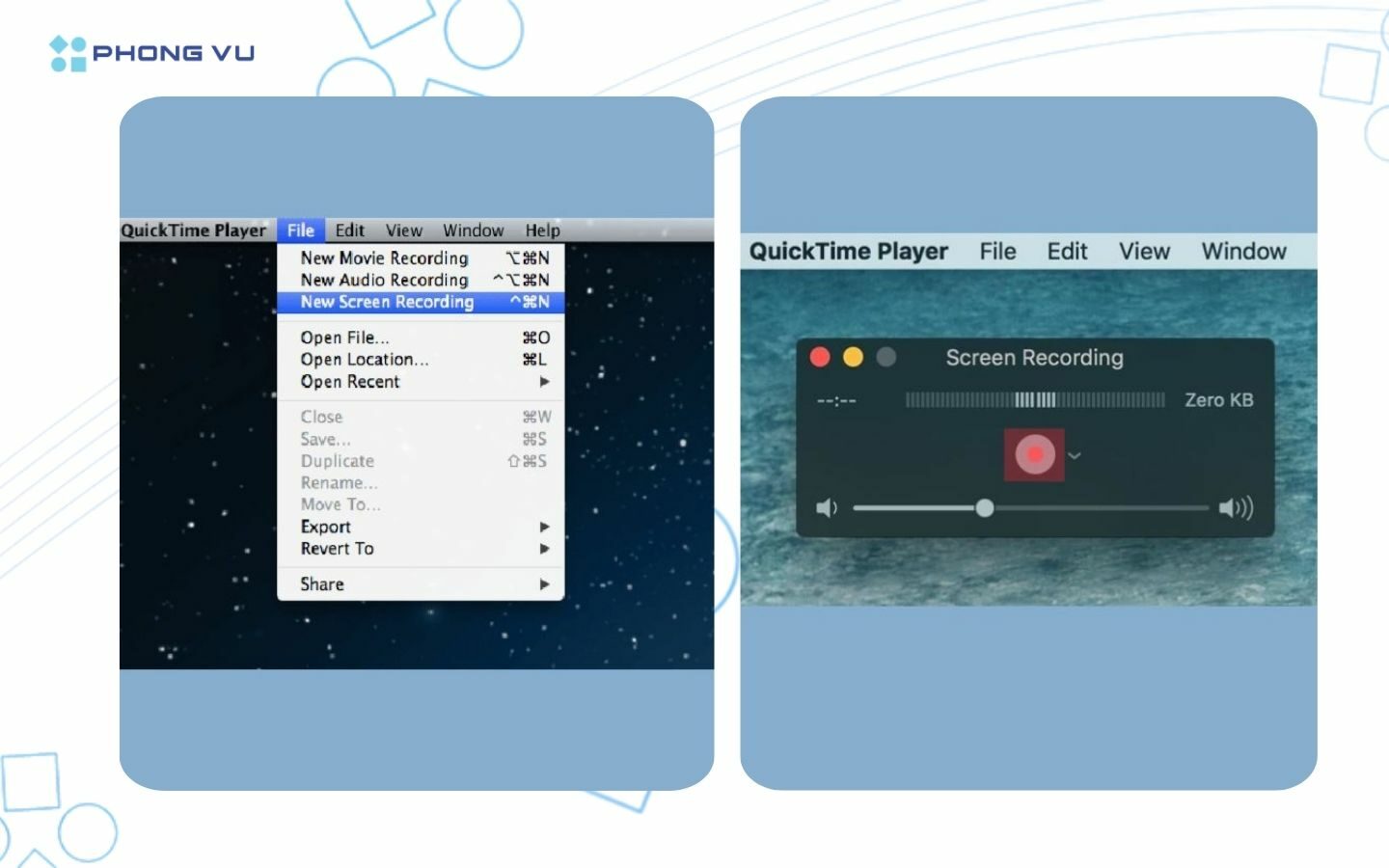Expand the Open Recent submenu
1389x868 pixels.
point(421,382)
